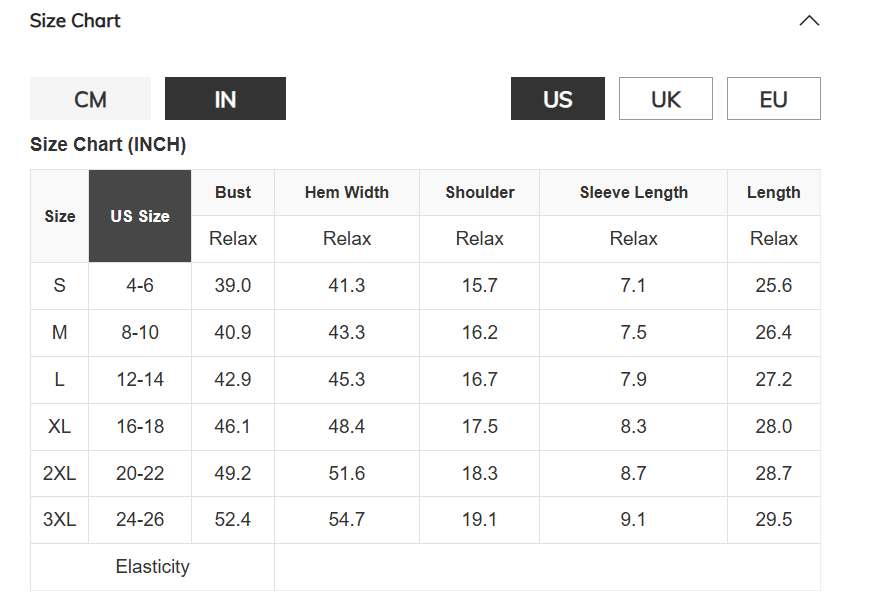Collapse the Size Chart section chevron
This screenshot has width=885, height=608.
click(x=810, y=21)
